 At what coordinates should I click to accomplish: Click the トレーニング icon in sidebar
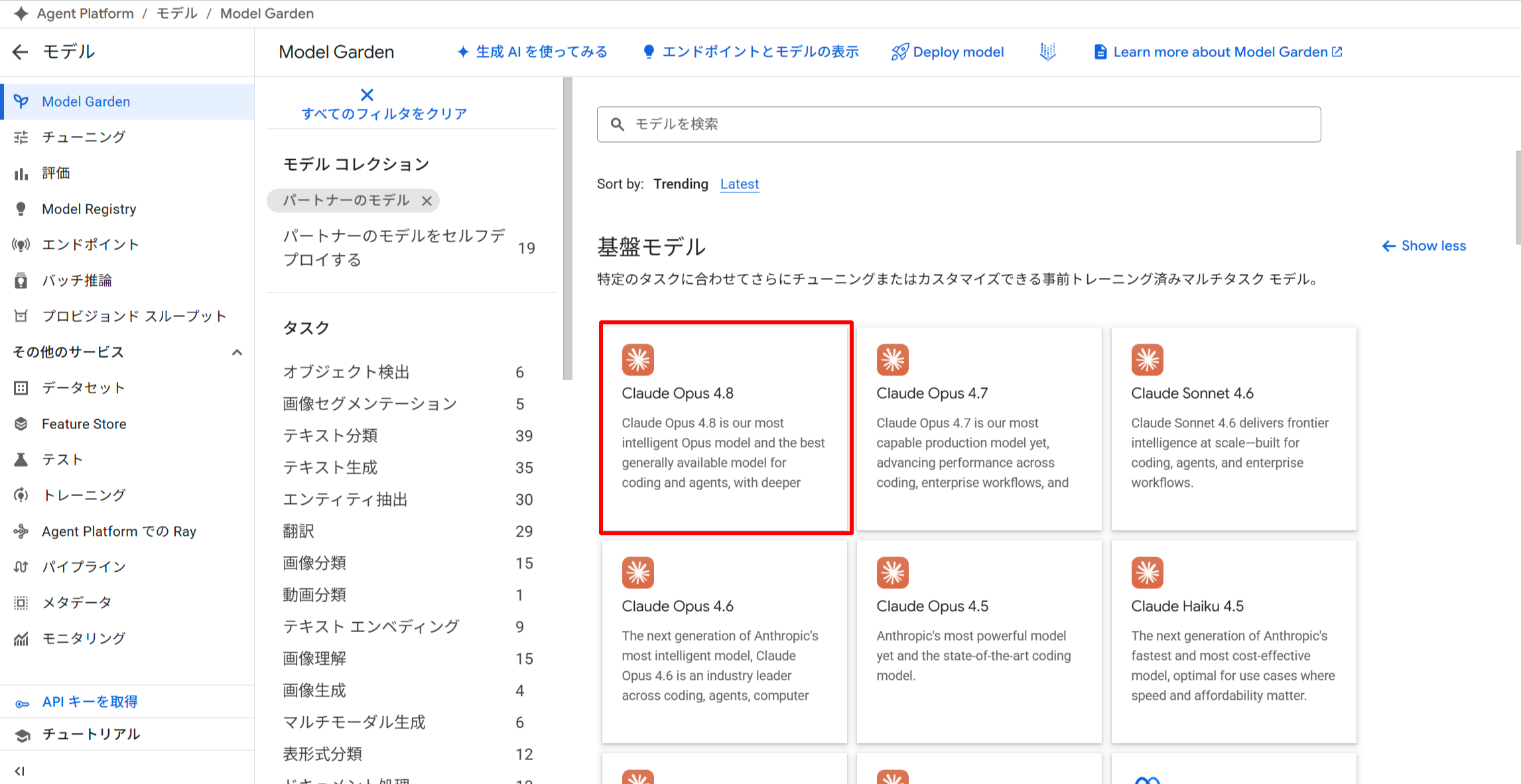[21, 495]
